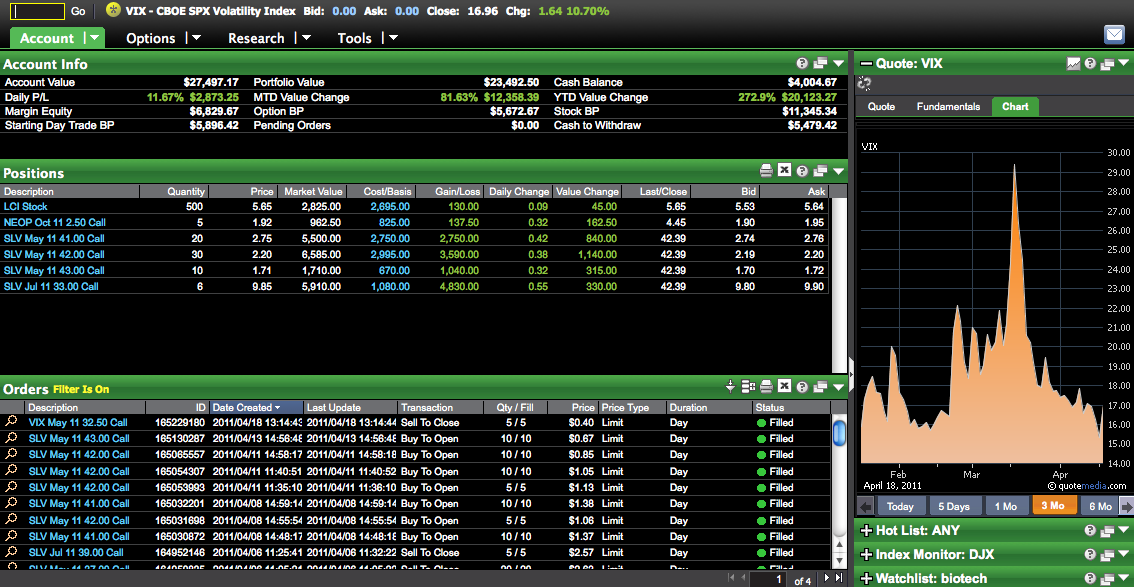Print the Positions panel

[x=766, y=171]
